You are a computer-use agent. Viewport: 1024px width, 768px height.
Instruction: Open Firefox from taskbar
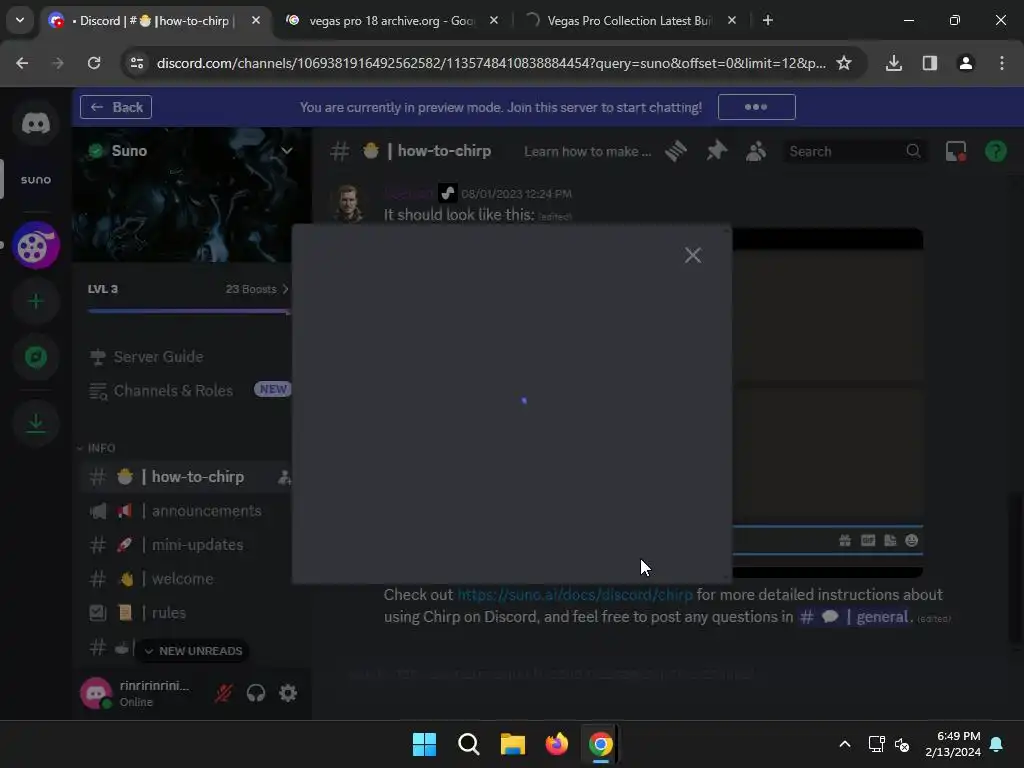557,744
